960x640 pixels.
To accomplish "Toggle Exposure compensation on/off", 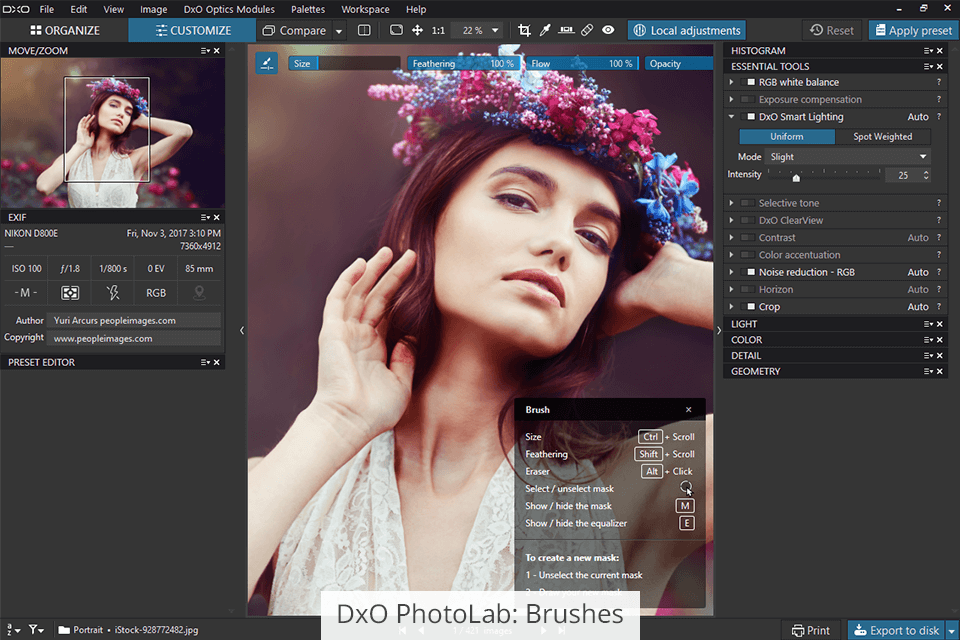I will pos(748,99).
